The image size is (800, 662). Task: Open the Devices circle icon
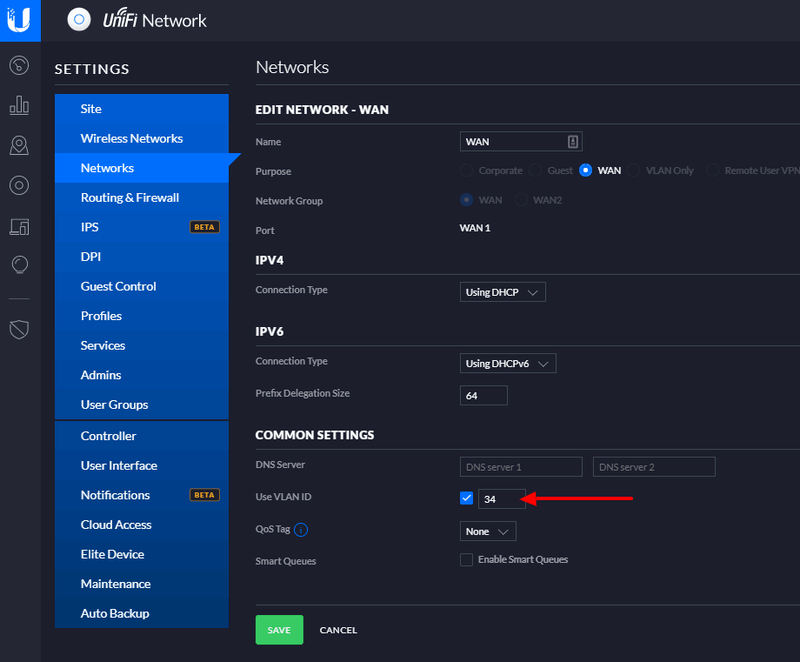19,185
